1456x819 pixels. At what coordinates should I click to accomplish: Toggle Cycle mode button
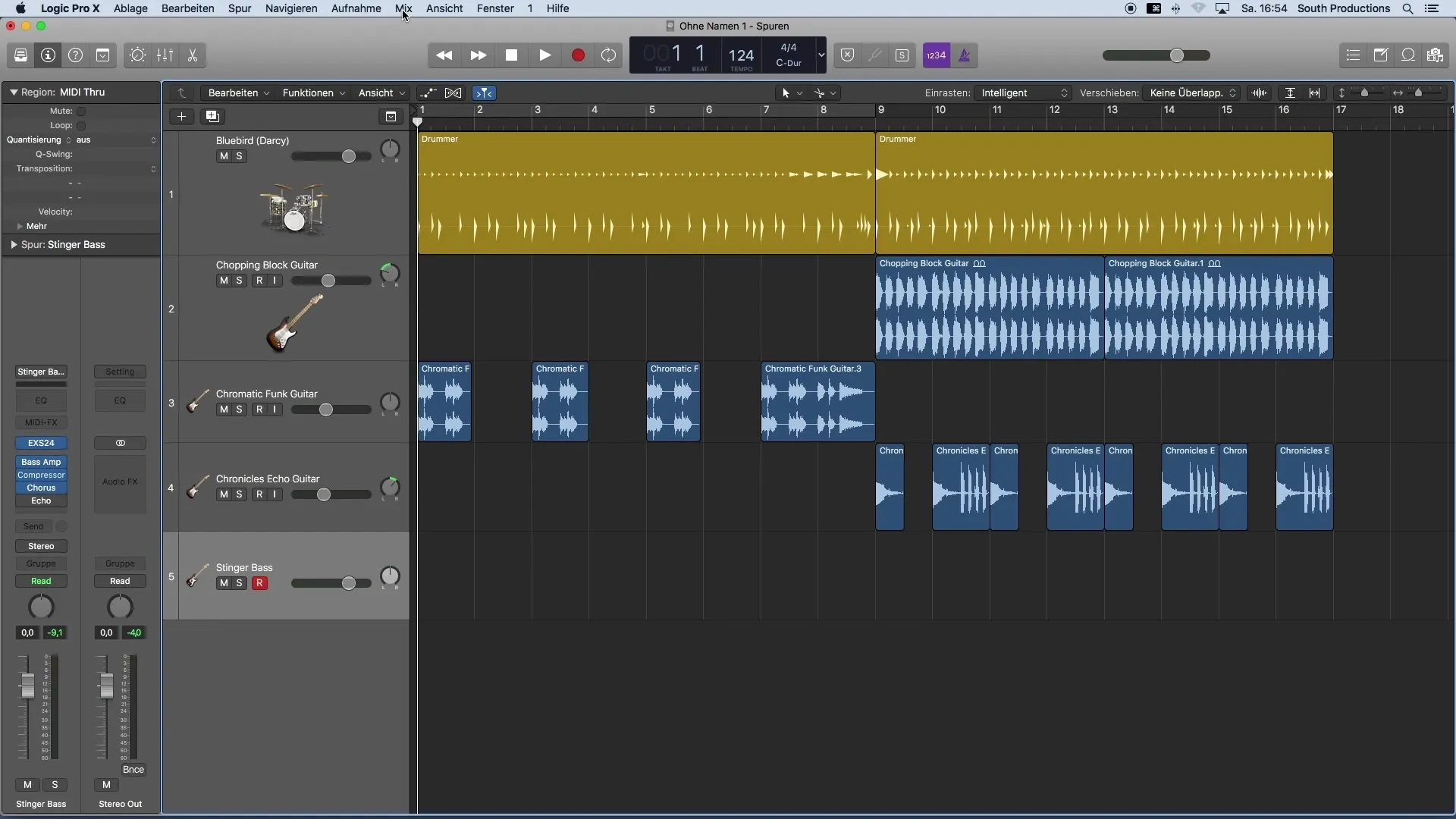[608, 55]
